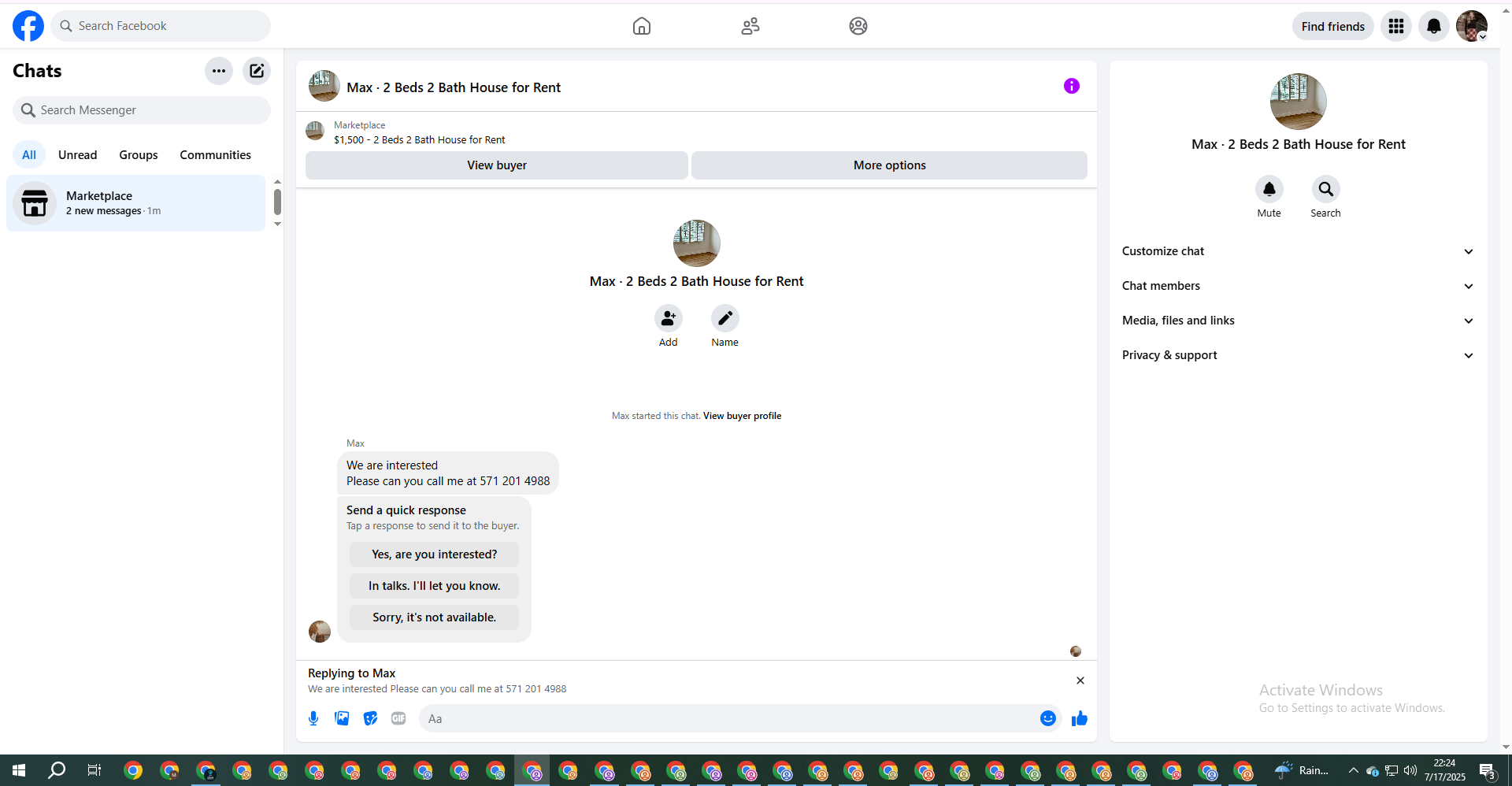The height and width of the screenshot is (786, 1512).
Task: Expand Media, files and links section
Action: (1299, 321)
